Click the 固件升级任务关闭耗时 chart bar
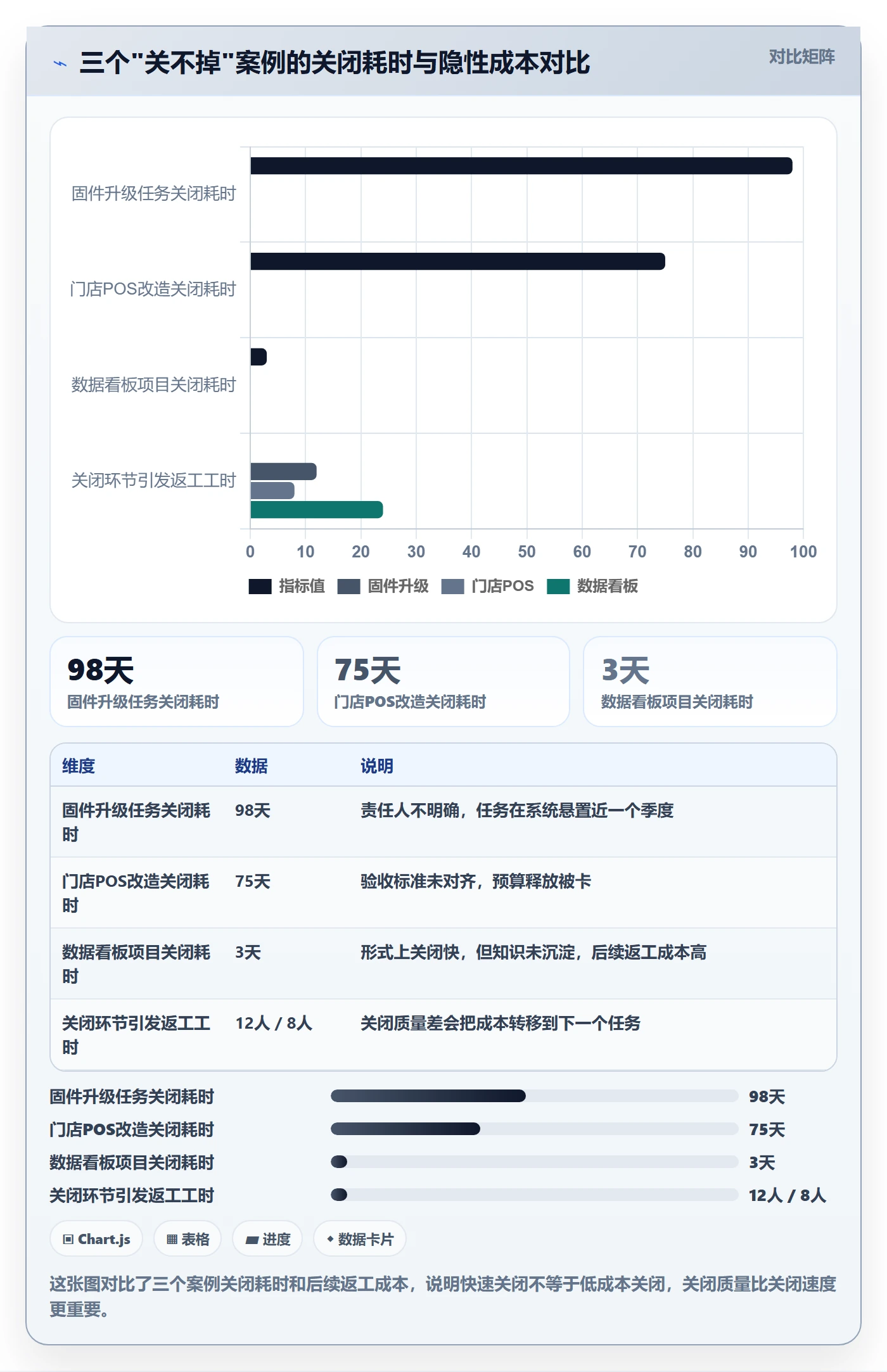887x1372 pixels. point(521,166)
